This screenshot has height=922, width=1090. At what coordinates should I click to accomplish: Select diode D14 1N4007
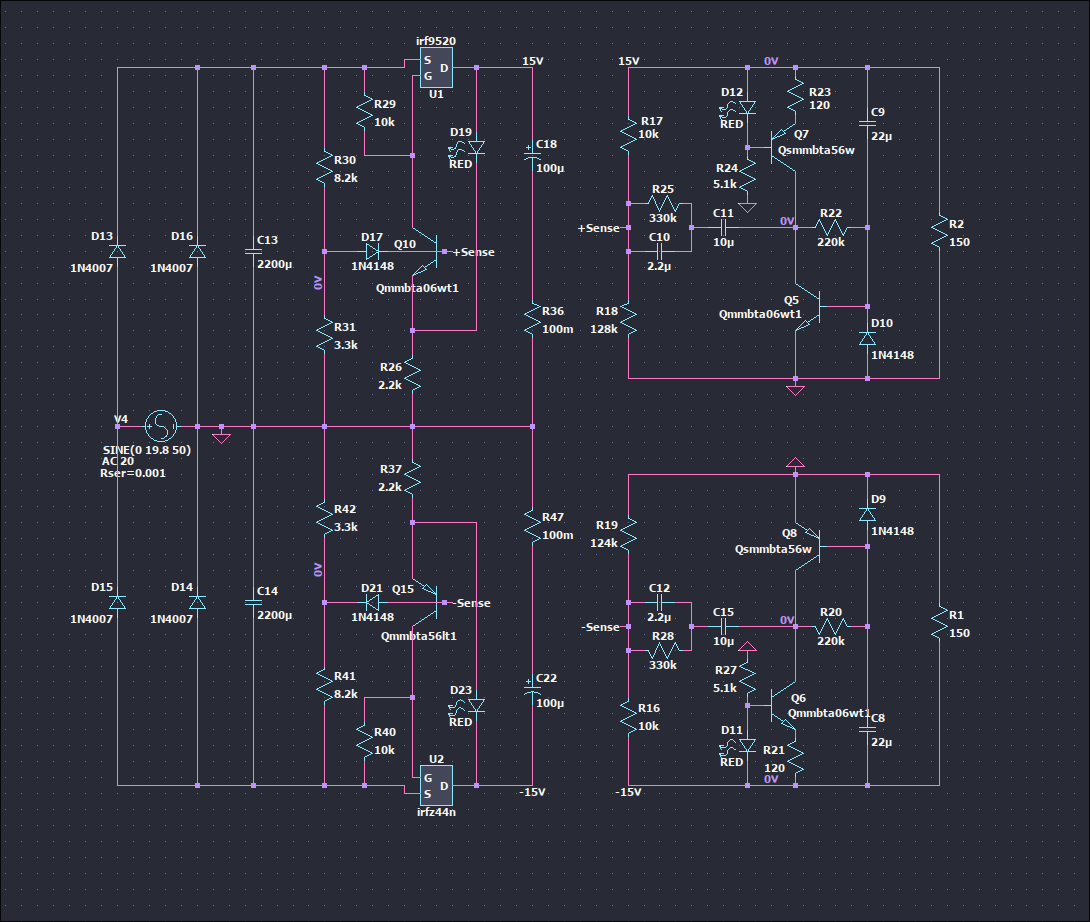click(197, 602)
